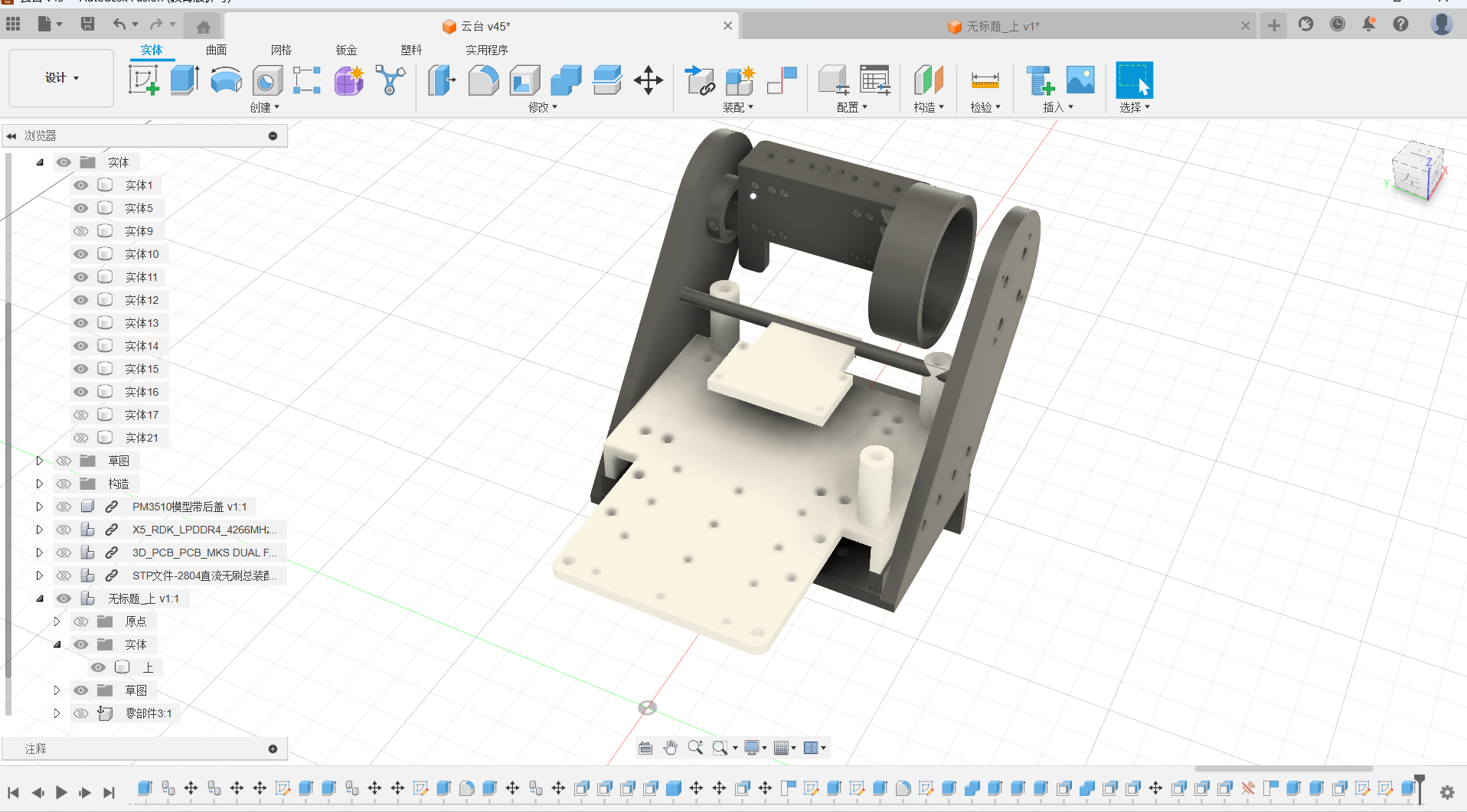Expand the 注释 comments panel
Image resolution: width=1467 pixels, height=812 pixels.
(273, 748)
